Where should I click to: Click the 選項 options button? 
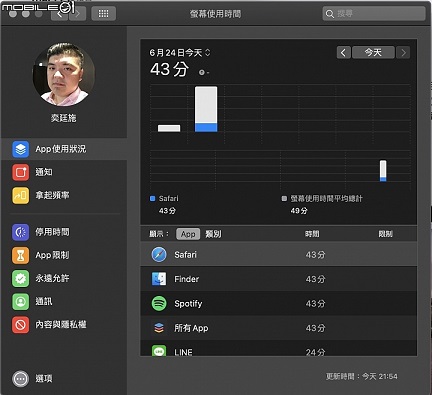pyautogui.click(x=32, y=379)
